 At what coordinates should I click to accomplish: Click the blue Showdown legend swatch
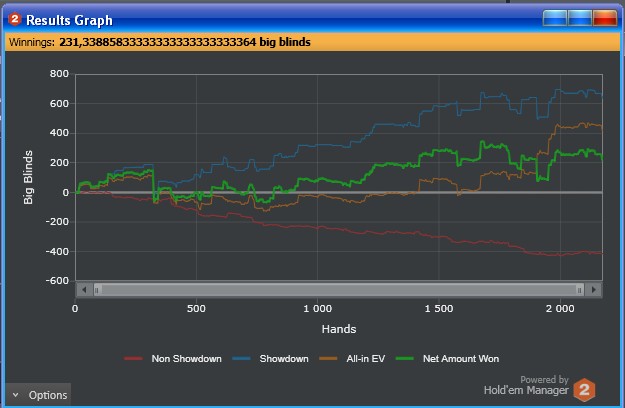coord(242,359)
